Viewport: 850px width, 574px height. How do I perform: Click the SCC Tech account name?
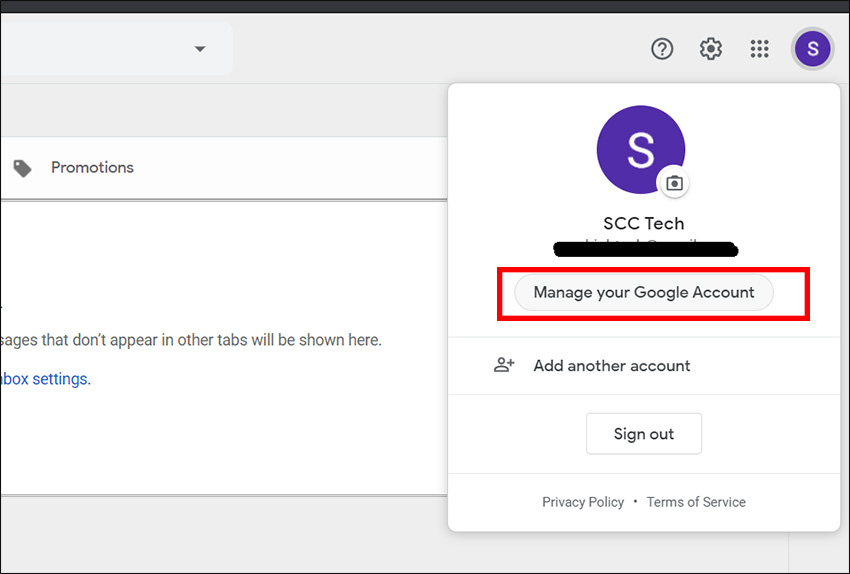pyautogui.click(x=643, y=223)
